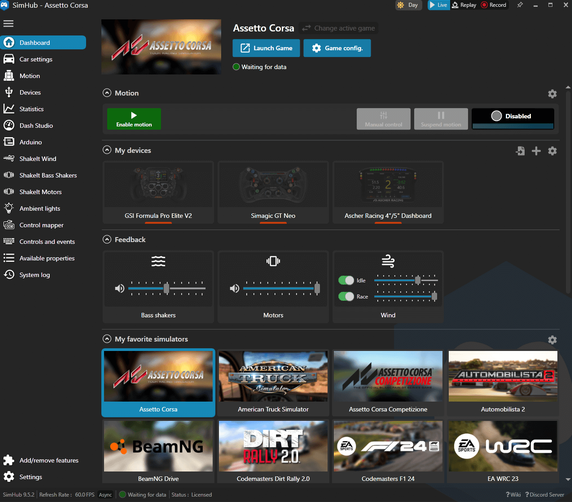Click the Control mapper icon
Screen dimensions: 572x502
(x=9, y=225)
